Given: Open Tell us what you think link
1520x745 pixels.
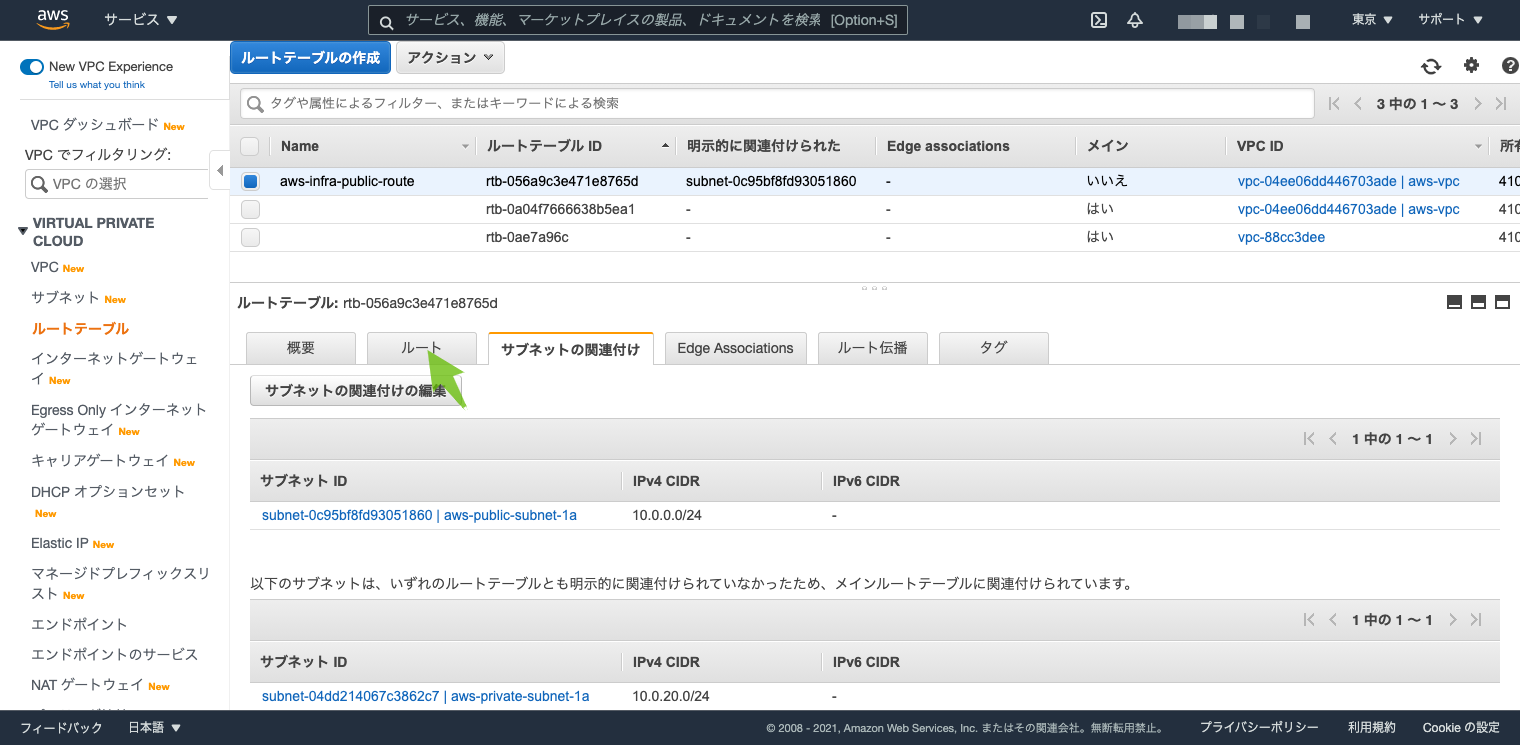Looking at the screenshot, I should pyautogui.click(x=97, y=85).
